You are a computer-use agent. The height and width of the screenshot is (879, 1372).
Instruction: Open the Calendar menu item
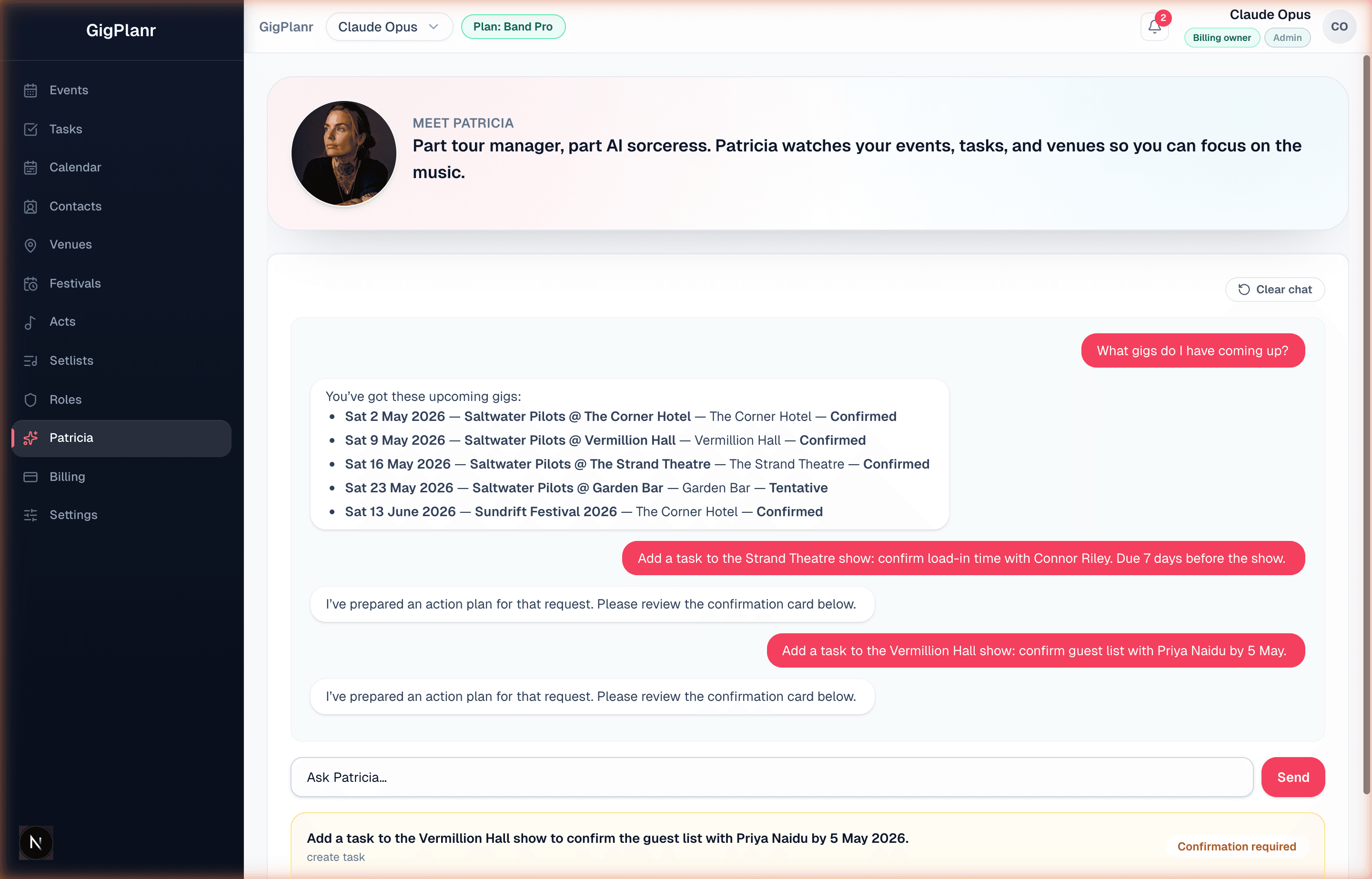tap(121, 167)
